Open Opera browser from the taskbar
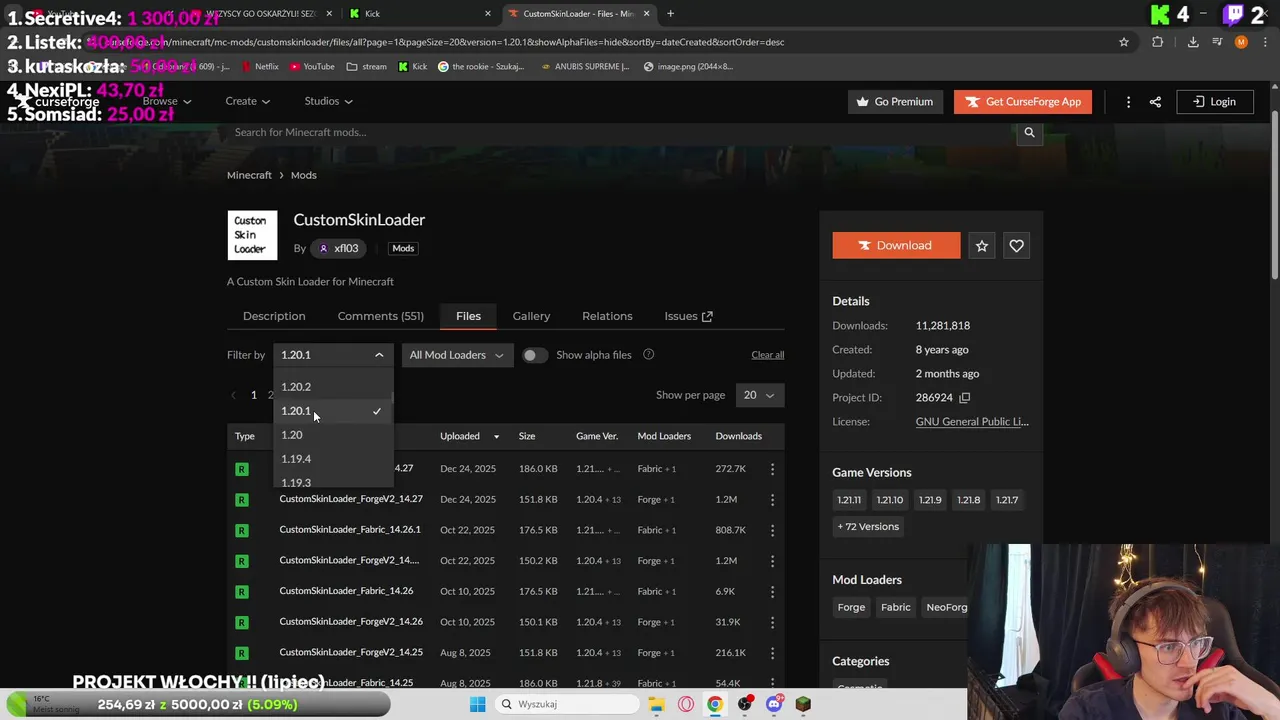Image resolution: width=1280 pixels, height=720 pixels. (x=686, y=704)
